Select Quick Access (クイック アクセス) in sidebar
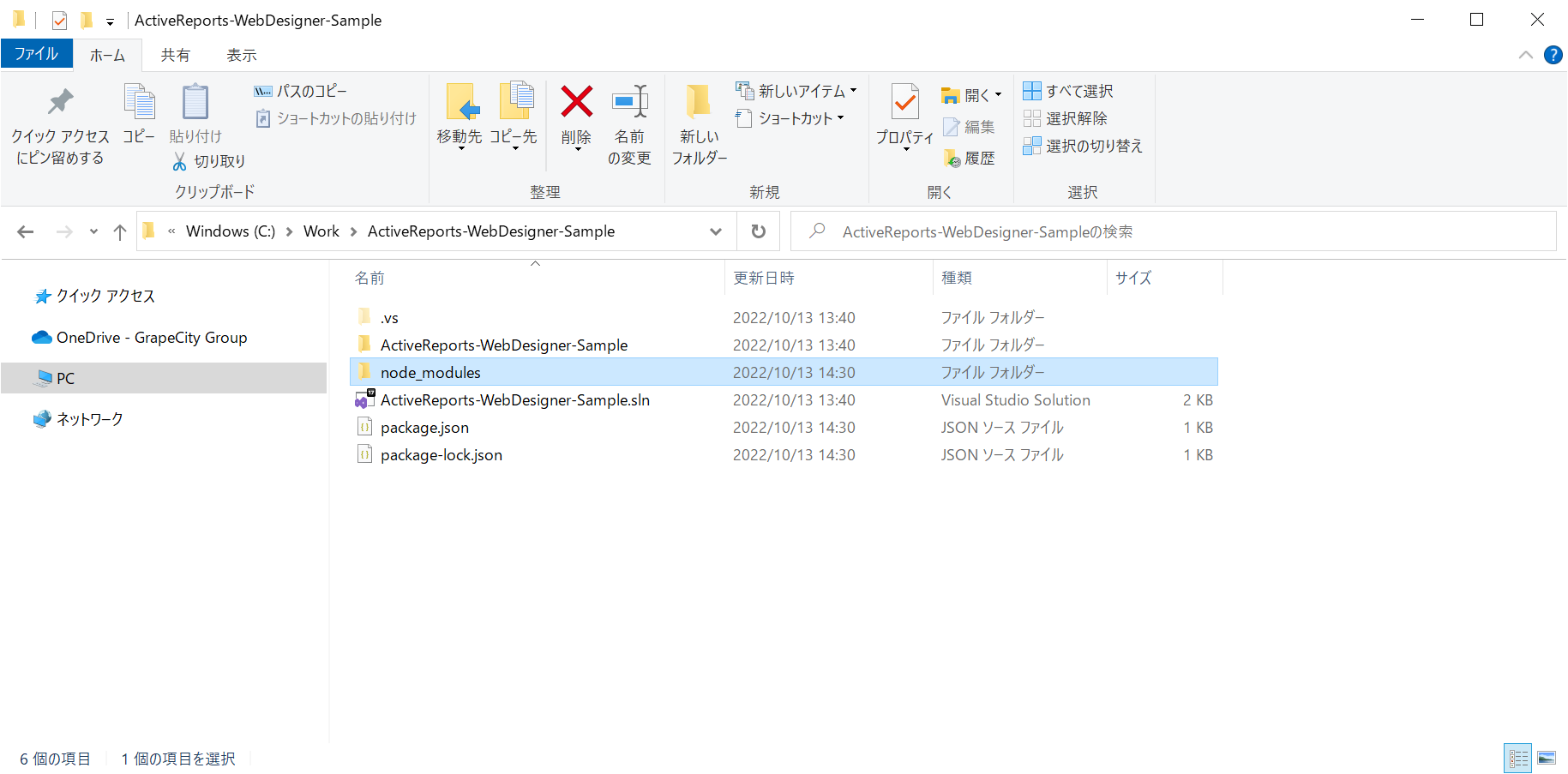The height and width of the screenshot is (774, 1568). coord(95,296)
